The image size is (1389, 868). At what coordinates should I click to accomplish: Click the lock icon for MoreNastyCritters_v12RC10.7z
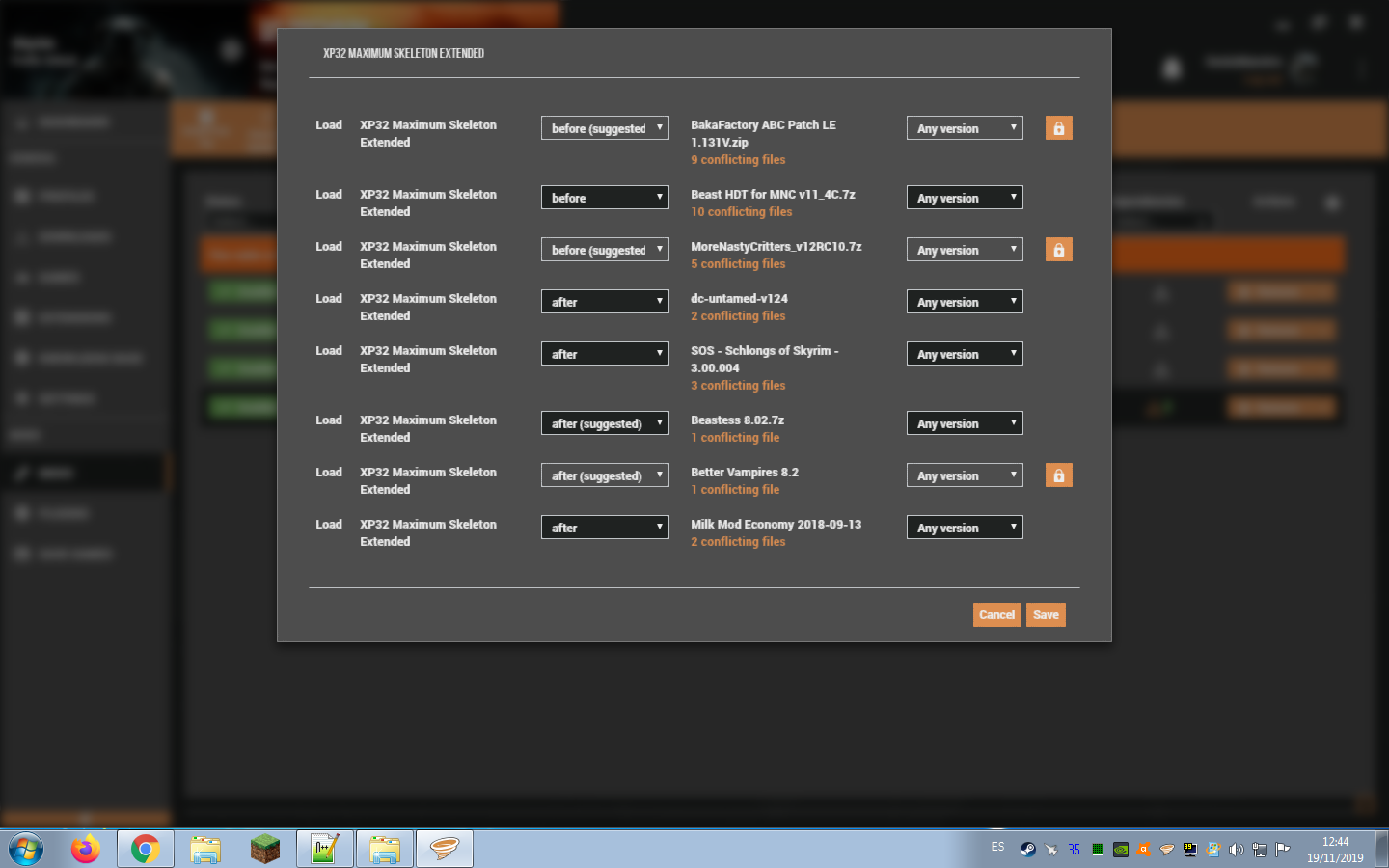coord(1058,250)
